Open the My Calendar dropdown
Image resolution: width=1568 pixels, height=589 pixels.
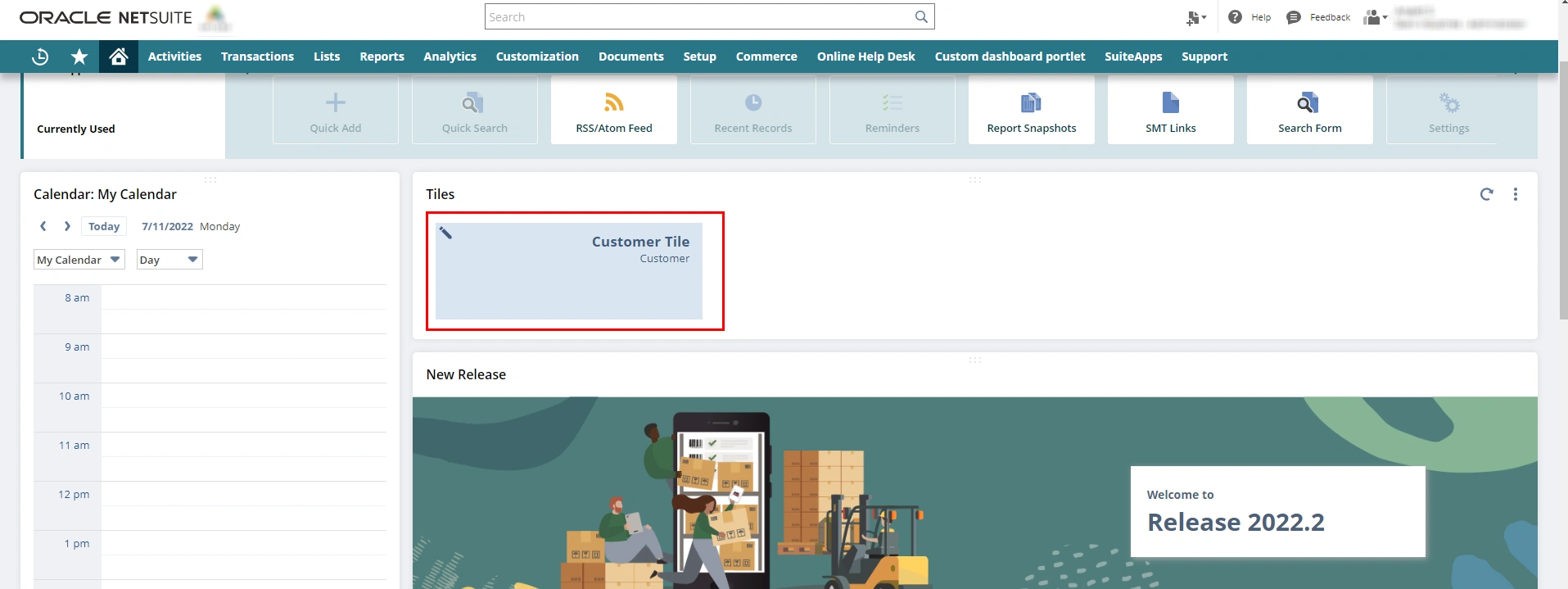pos(79,260)
